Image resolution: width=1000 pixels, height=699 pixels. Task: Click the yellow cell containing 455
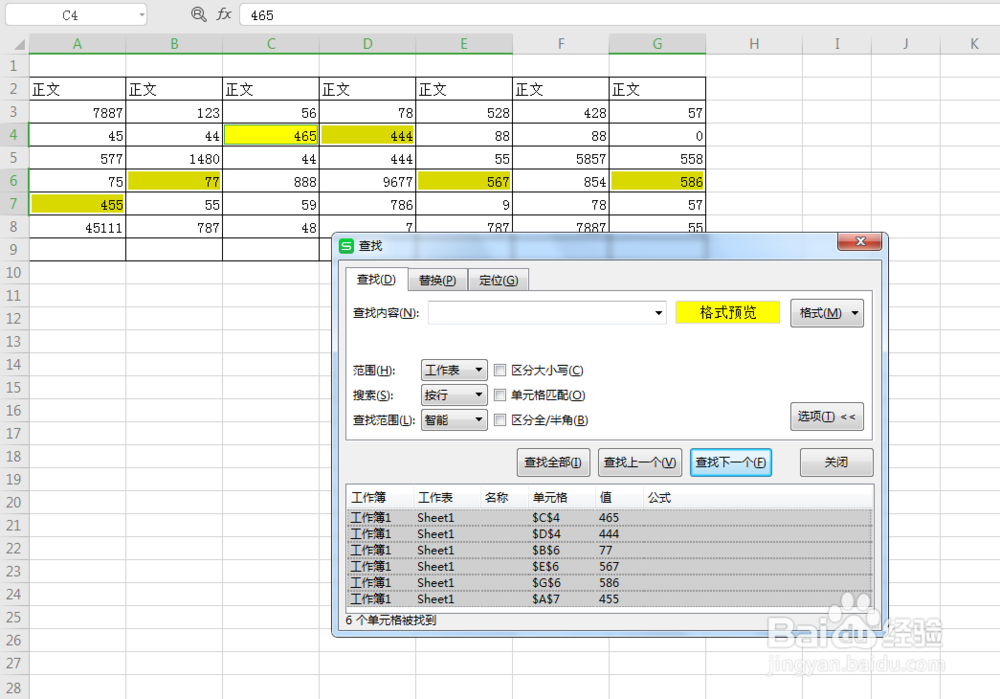(77, 204)
